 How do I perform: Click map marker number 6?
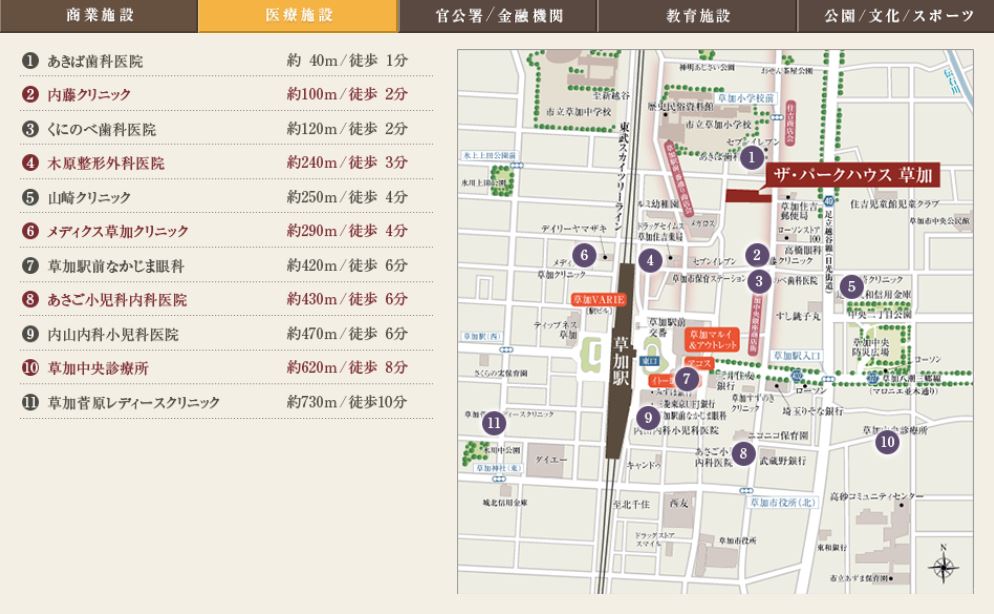click(x=584, y=255)
